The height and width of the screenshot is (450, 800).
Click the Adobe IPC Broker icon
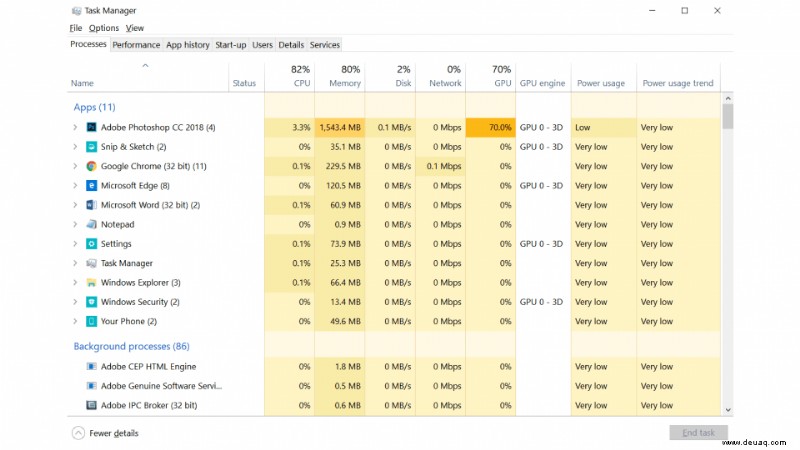[91, 405]
